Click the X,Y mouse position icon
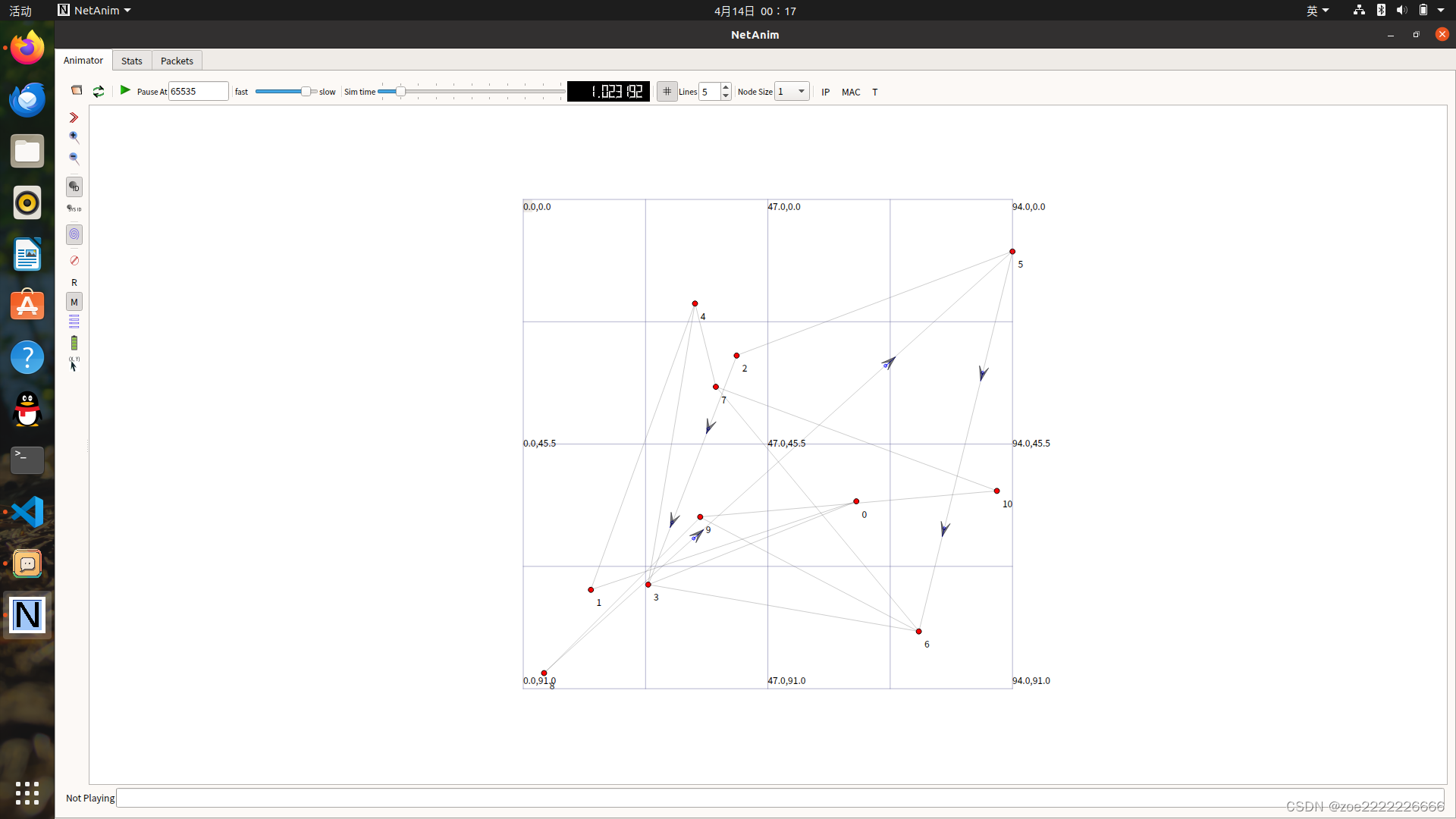The height and width of the screenshot is (819, 1456). pos(74,365)
